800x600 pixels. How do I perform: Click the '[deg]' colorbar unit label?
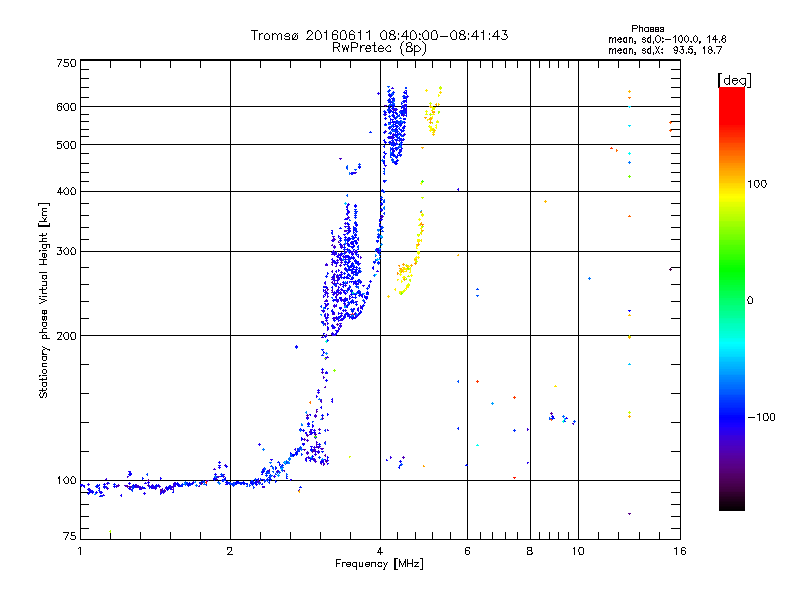pos(734,80)
